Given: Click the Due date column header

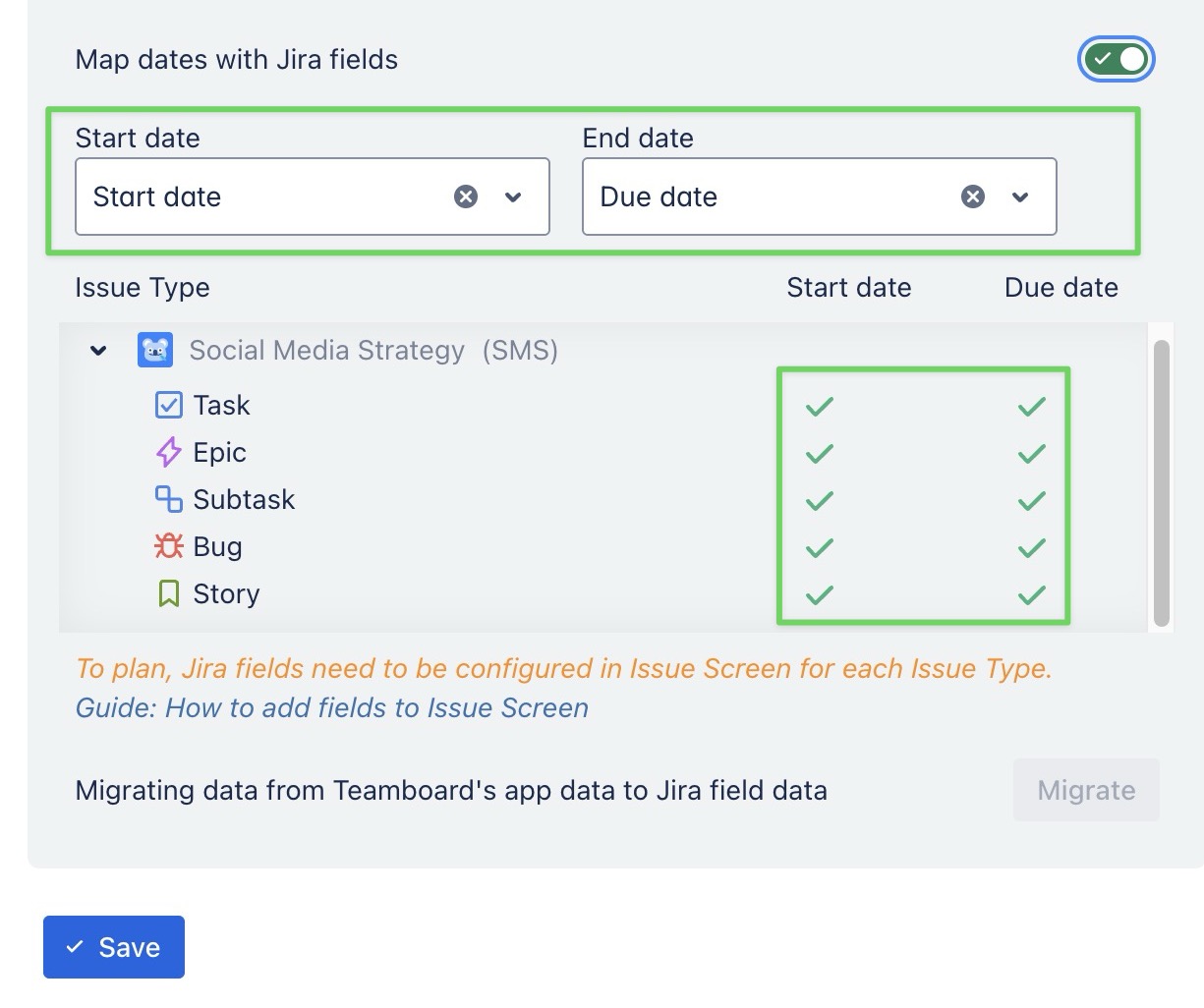Looking at the screenshot, I should pyautogui.click(x=1061, y=287).
